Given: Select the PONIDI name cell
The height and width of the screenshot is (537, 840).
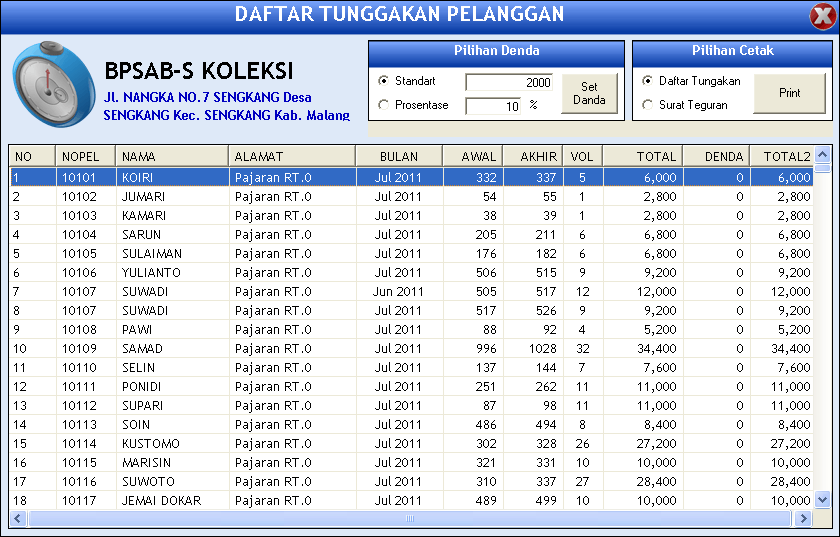Looking at the screenshot, I should point(172,387).
